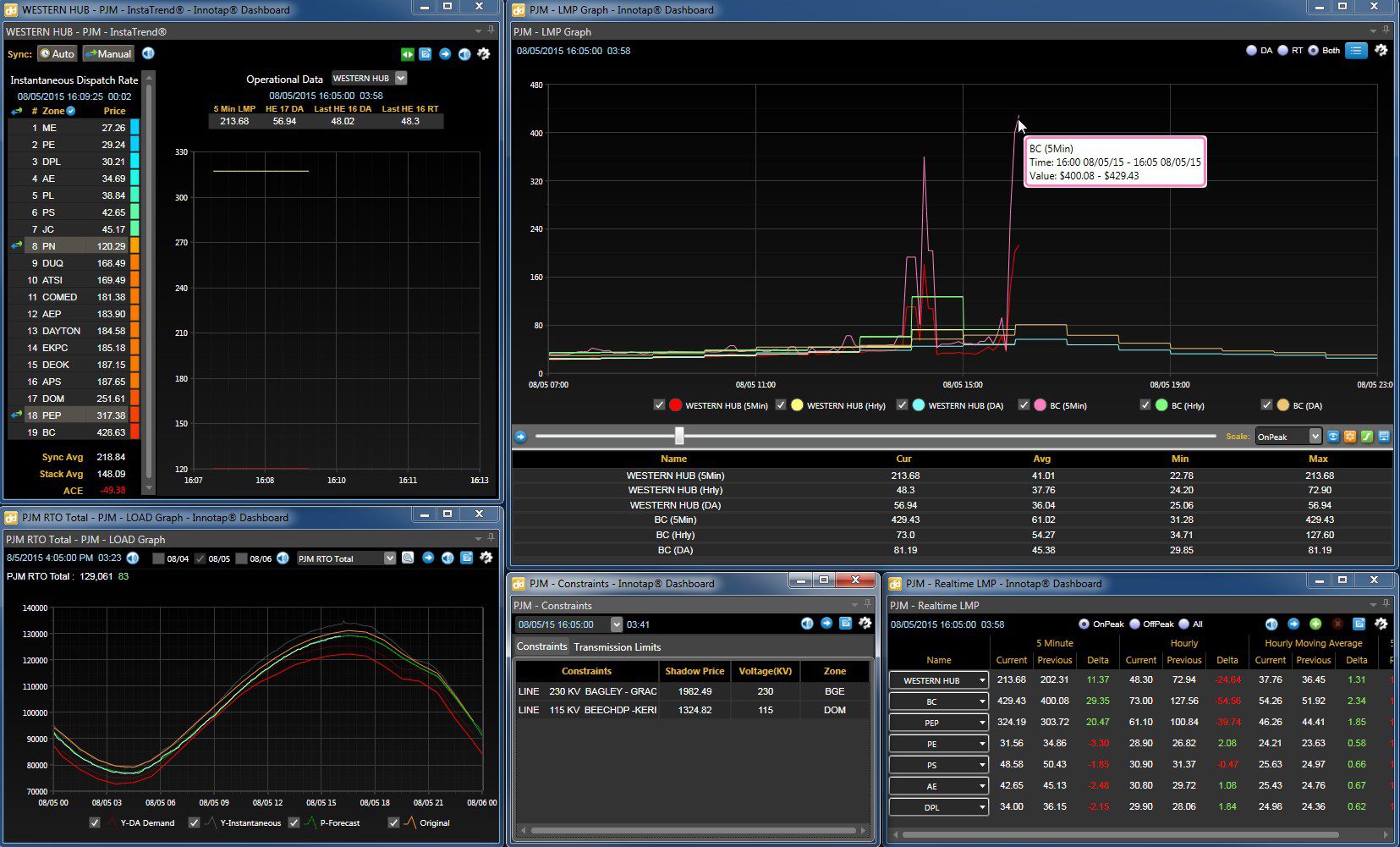Switch to the Transmission Limits tab
Screen dimensions: 1400x847
[x=617, y=647]
